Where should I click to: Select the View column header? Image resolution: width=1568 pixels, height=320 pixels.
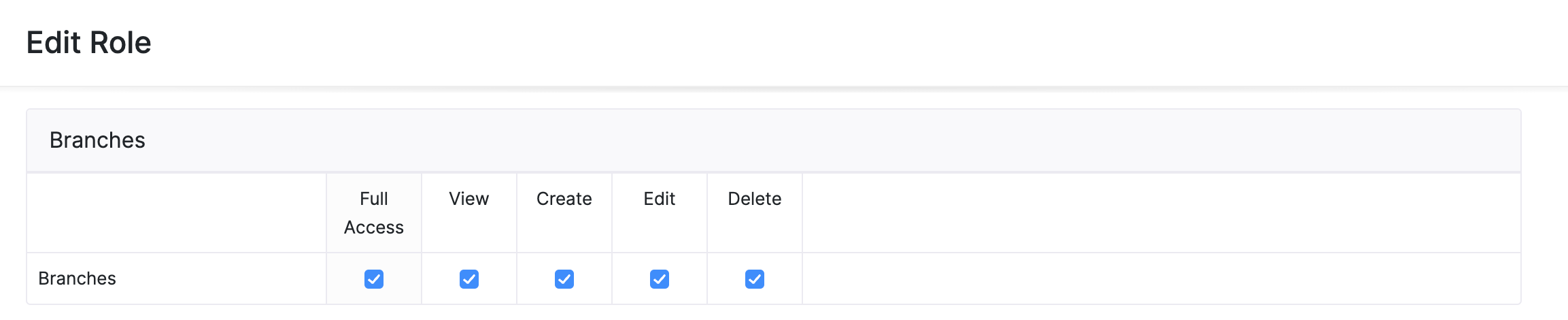pyautogui.click(x=469, y=199)
